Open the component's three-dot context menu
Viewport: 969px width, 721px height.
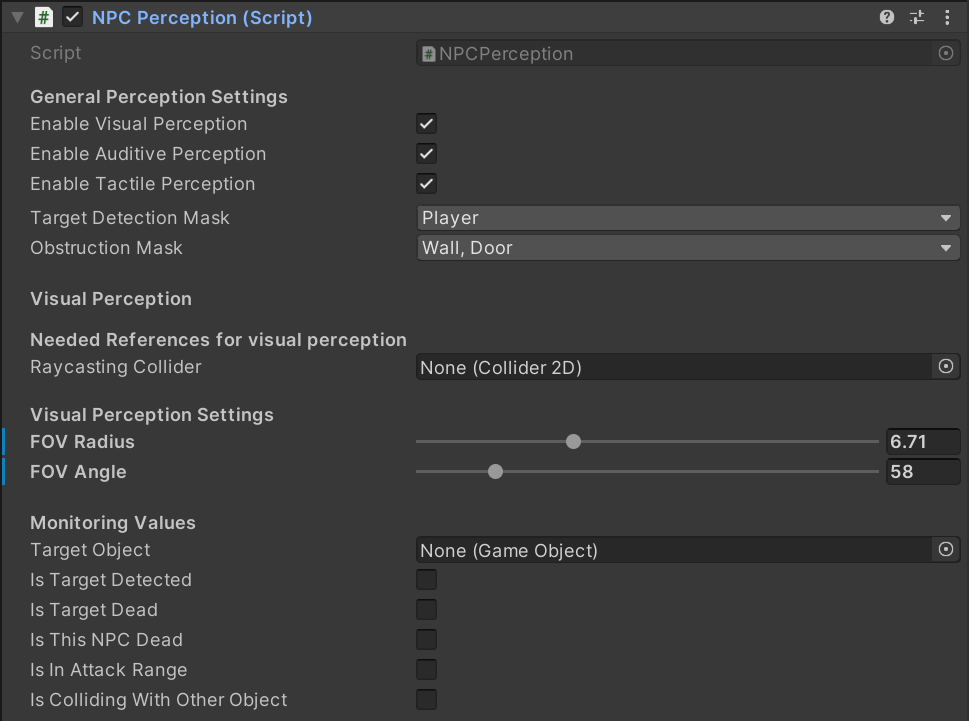(947, 17)
